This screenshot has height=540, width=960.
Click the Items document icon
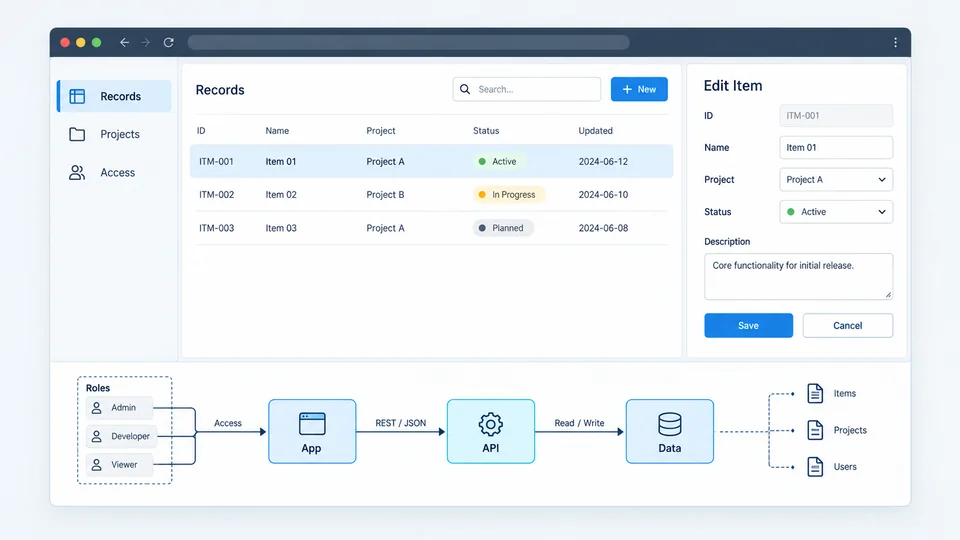pos(815,393)
